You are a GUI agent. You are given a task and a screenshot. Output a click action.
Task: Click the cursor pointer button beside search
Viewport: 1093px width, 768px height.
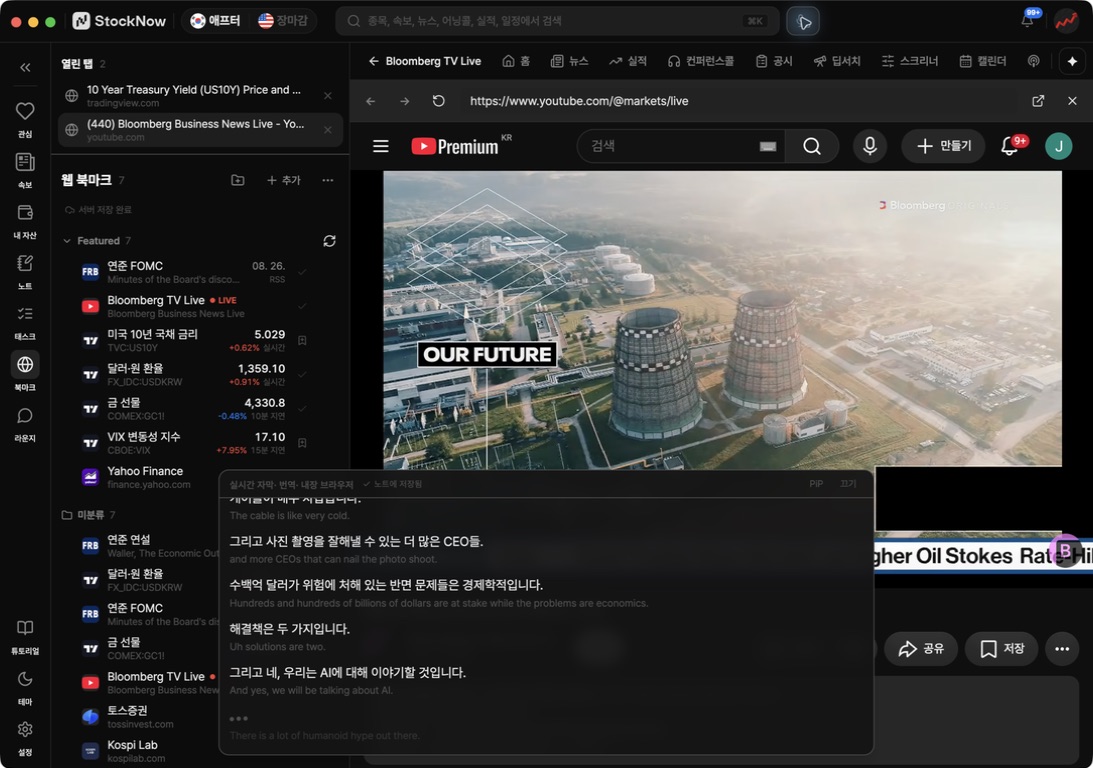pyautogui.click(x=803, y=22)
